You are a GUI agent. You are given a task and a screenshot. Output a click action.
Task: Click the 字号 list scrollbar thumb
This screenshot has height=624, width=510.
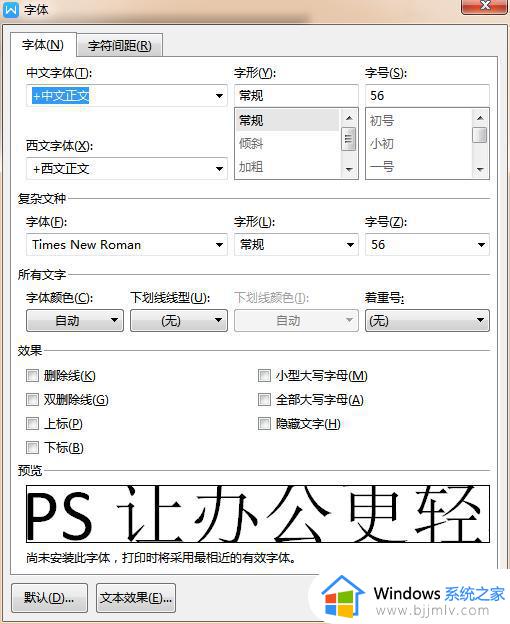[479, 135]
